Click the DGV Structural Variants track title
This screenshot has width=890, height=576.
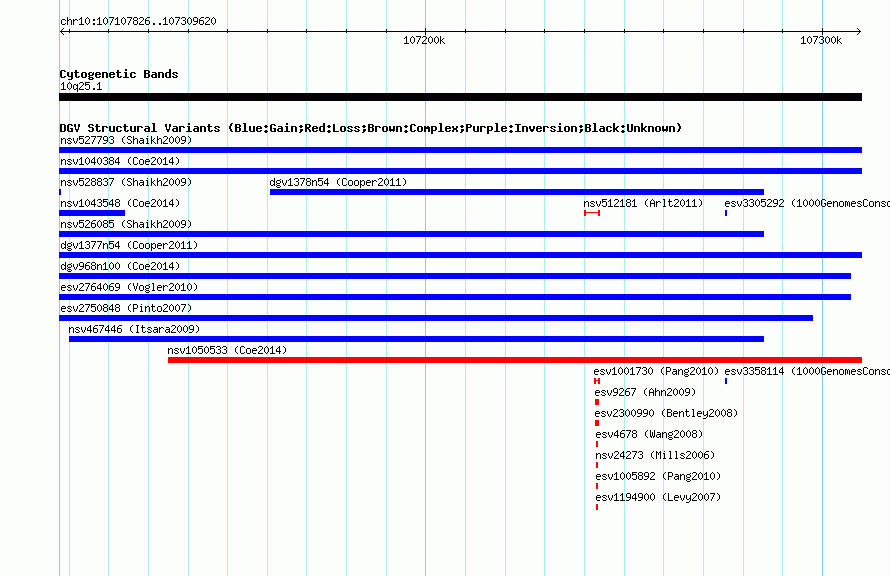(x=371, y=128)
